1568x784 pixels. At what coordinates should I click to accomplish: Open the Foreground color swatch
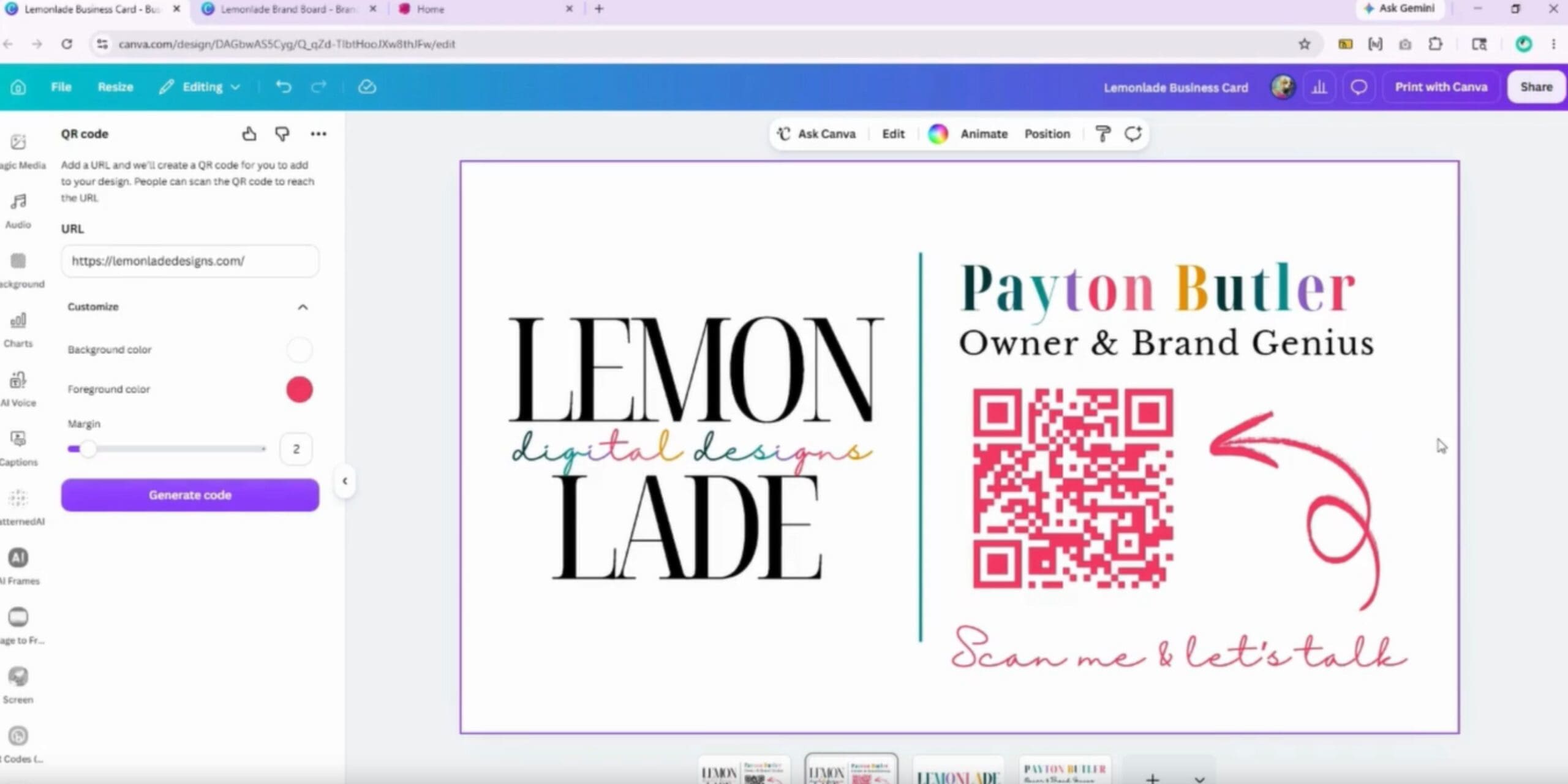pyautogui.click(x=299, y=390)
